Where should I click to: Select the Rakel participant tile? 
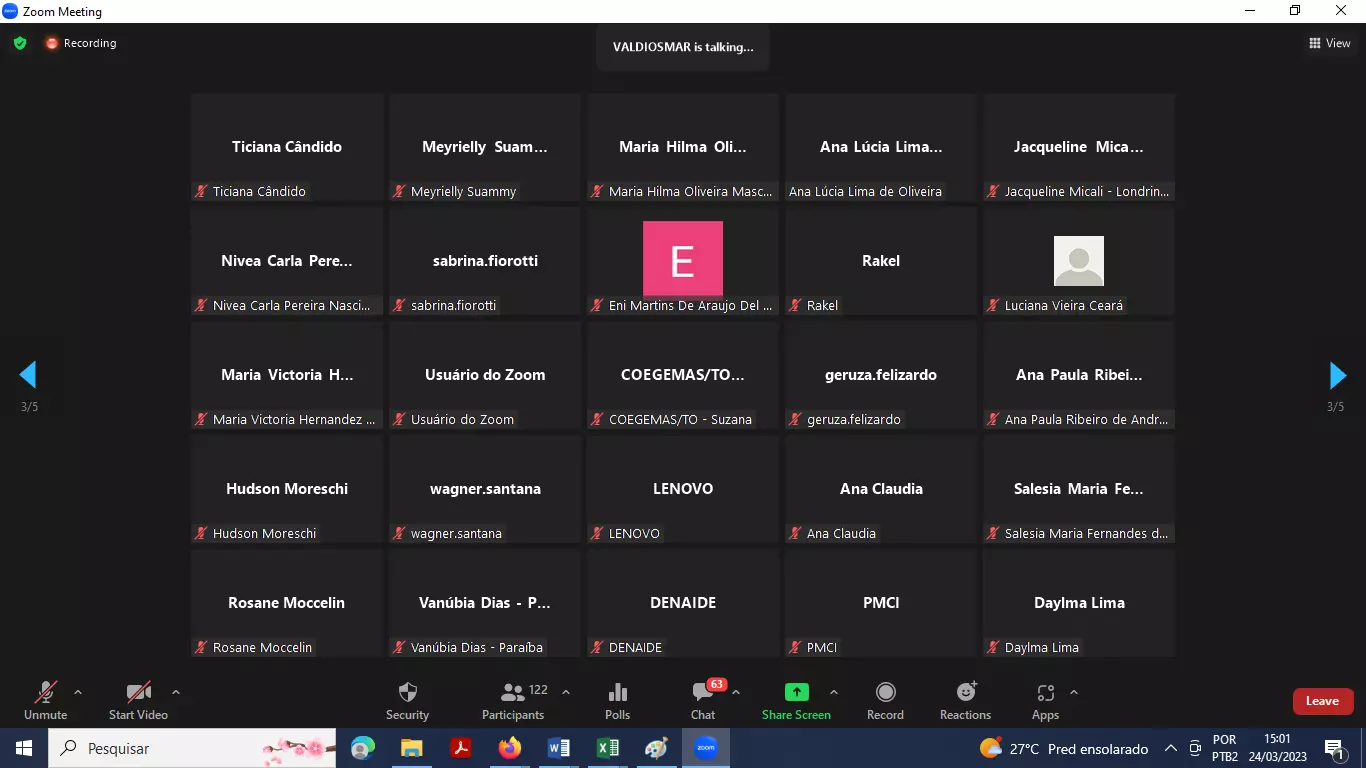point(881,261)
